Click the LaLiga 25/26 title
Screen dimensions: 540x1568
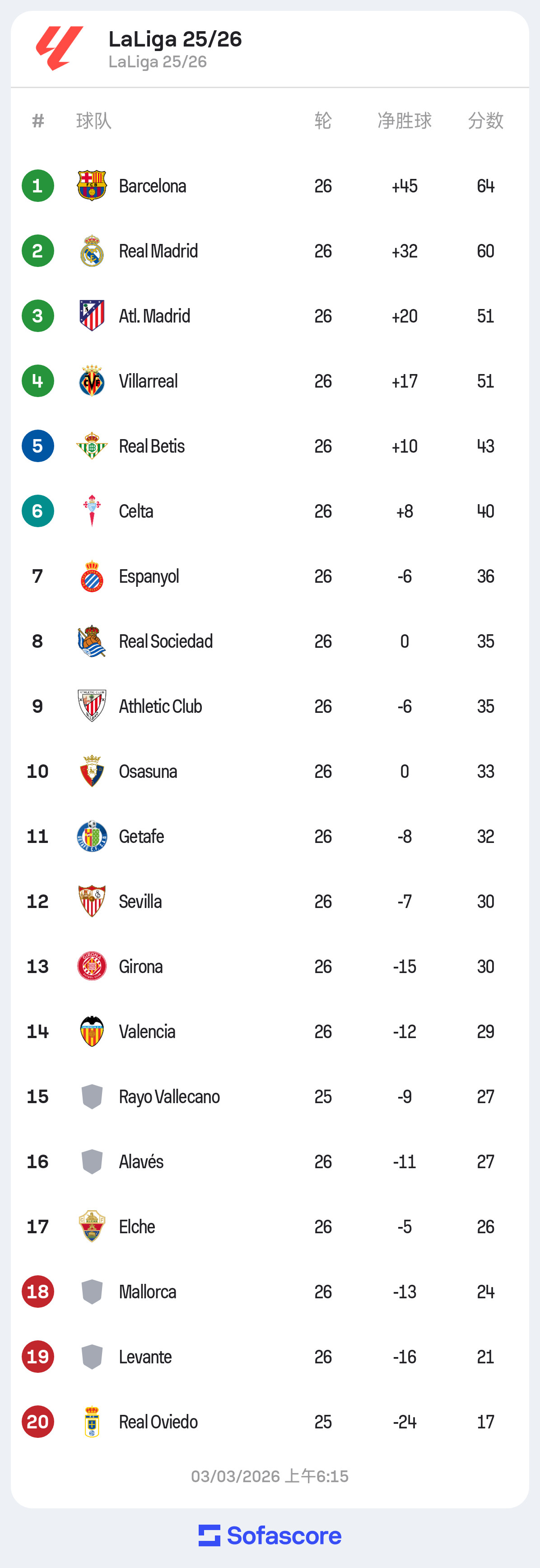(x=175, y=40)
